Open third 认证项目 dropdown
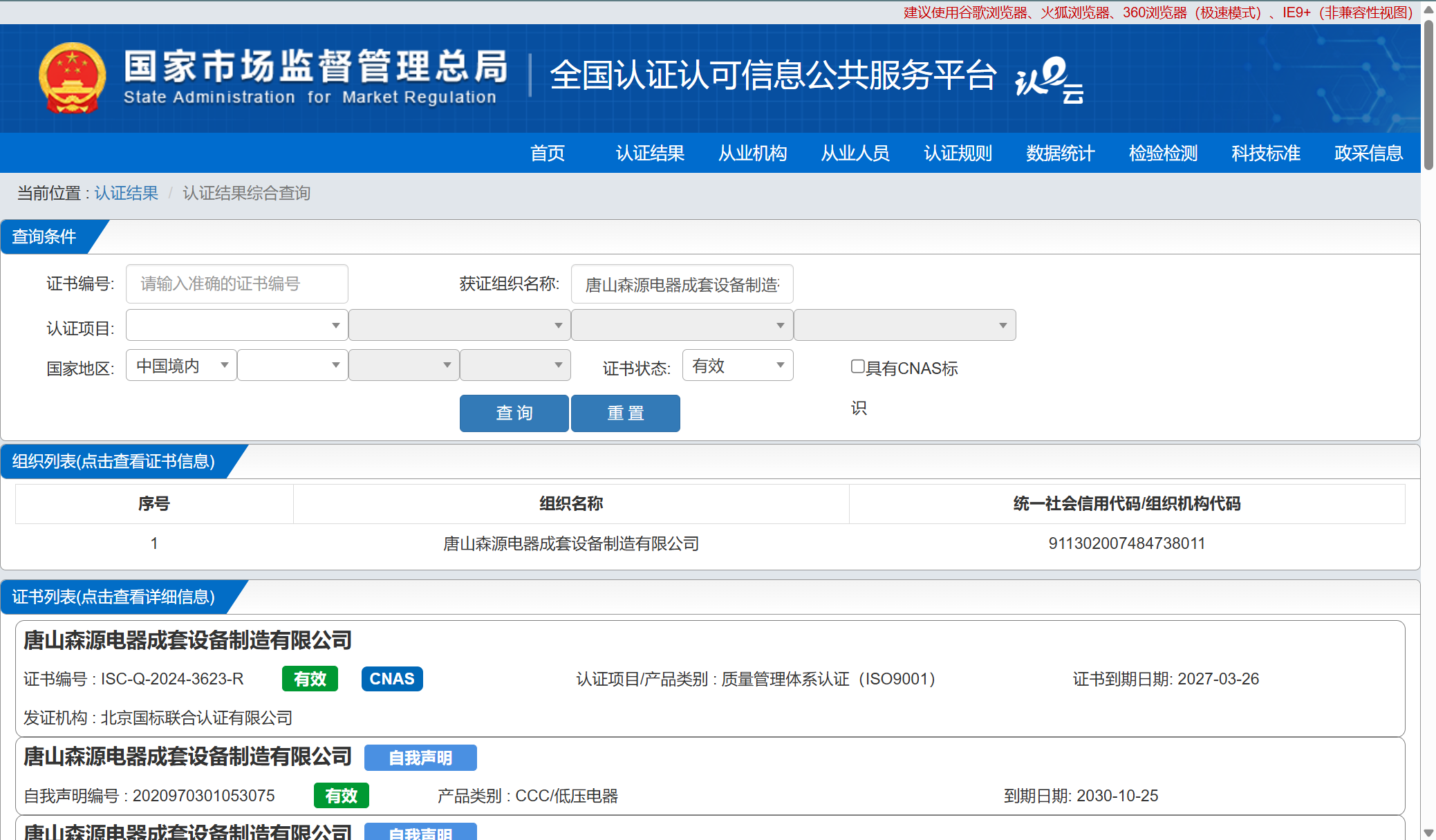This screenshot has width=1436, height=840. [682, 325]
